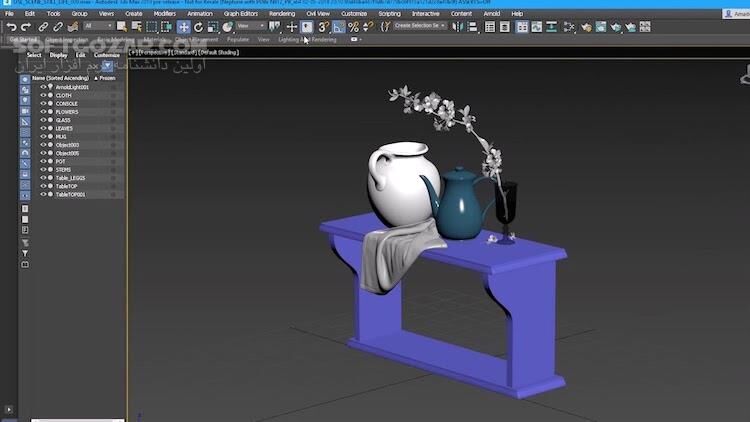Click the Edit Named Selection Sets icon

pyautogui.click(x=385, y=27)
